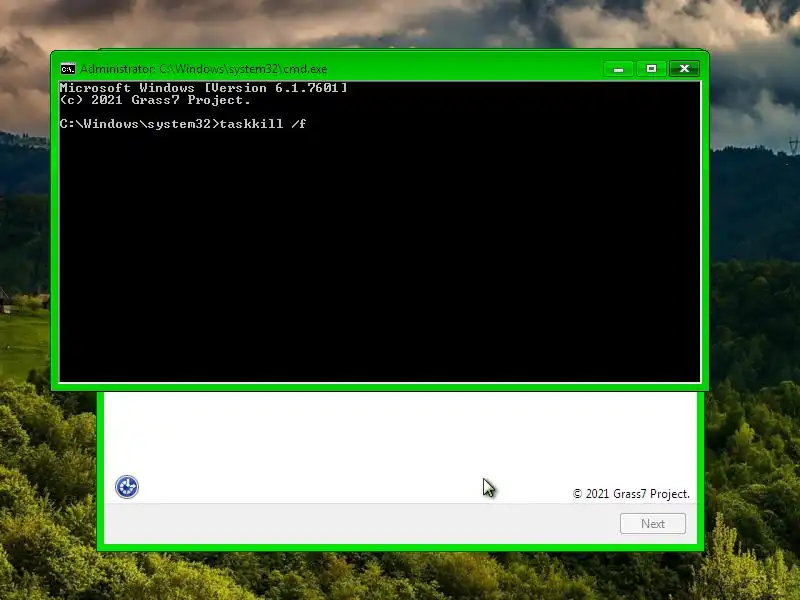
Task: Click the blue ease of access icon
Action: tap(127, 487)
